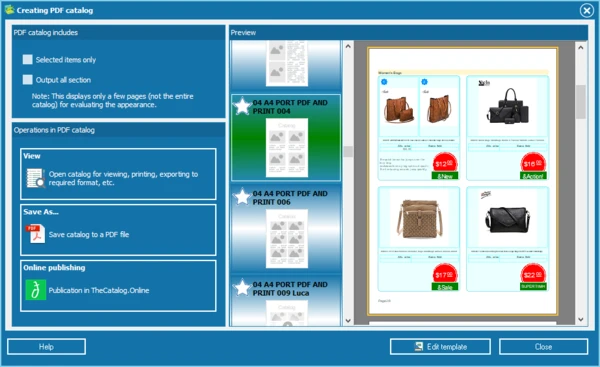Click the star icon of template 009 Luca

point(242,288)
